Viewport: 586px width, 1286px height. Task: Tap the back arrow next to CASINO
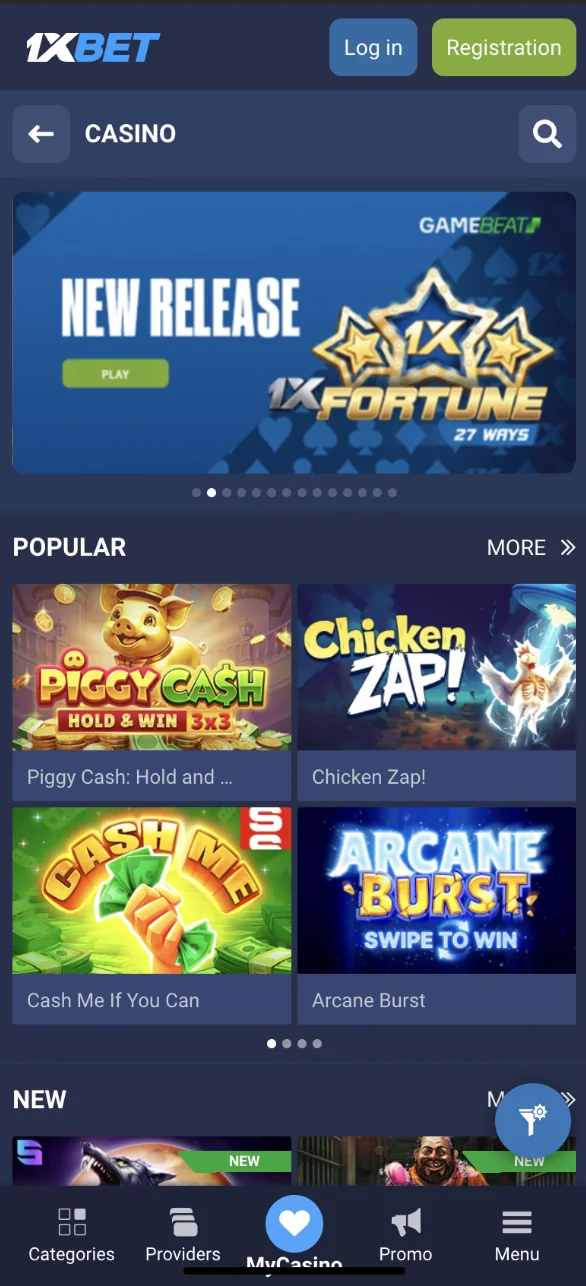pos(41,134)
